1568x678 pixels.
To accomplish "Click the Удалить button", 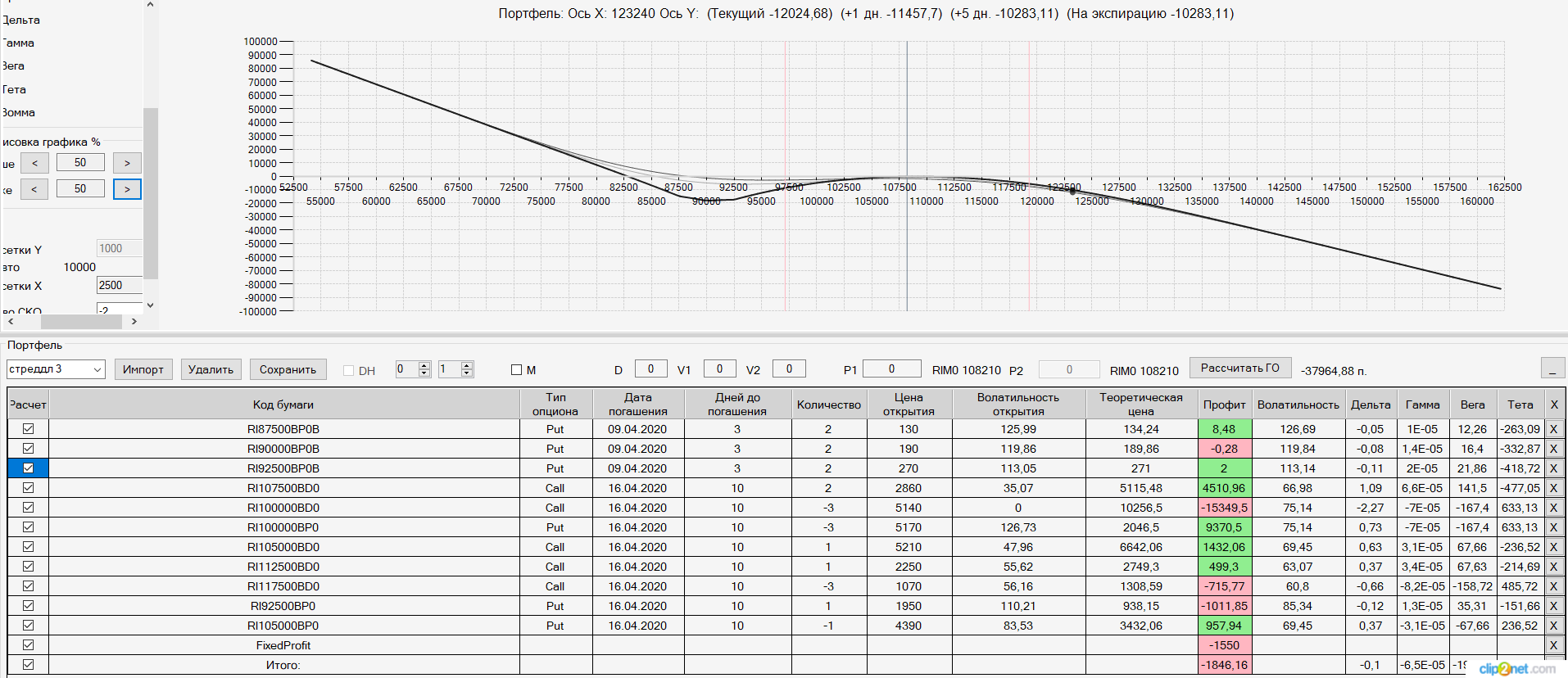I will [211, 369].
